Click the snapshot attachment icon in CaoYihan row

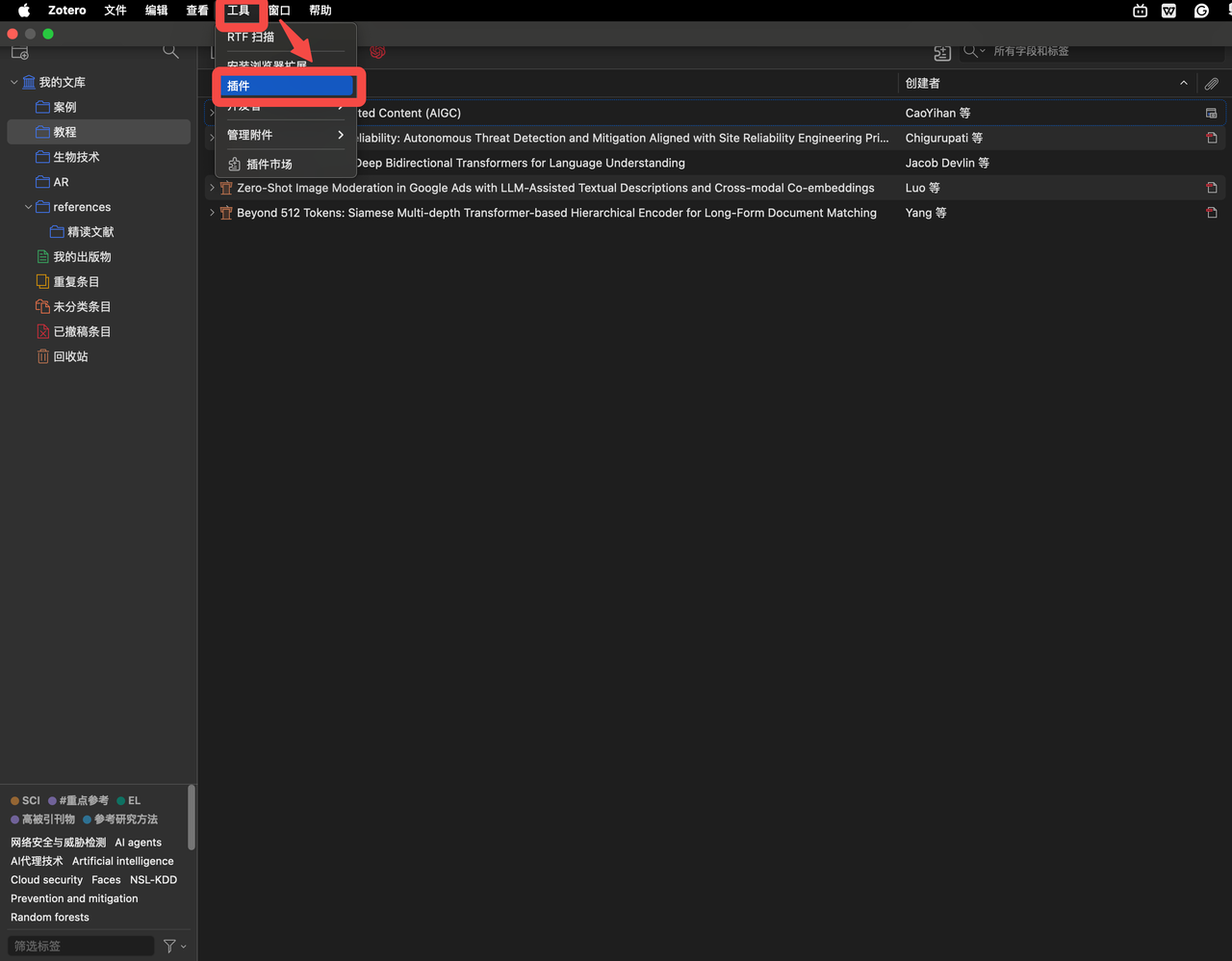pyautogui.click(x=1211, y=113)
